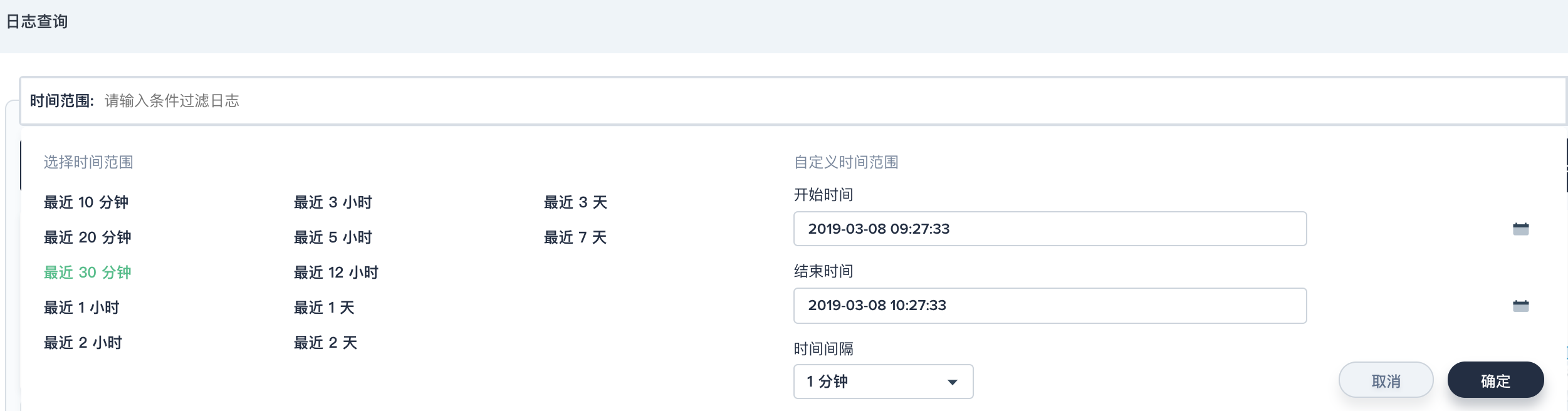Expand the 时间间隔 dropdown arrow
Screen dimensions: 1568x411
pos(952,382)
